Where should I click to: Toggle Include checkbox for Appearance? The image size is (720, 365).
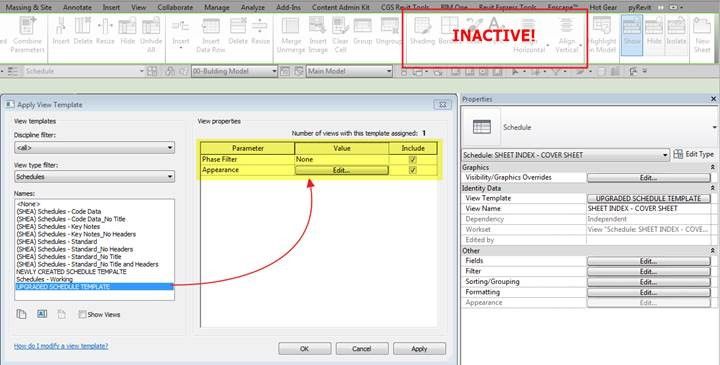pos(413,170)
